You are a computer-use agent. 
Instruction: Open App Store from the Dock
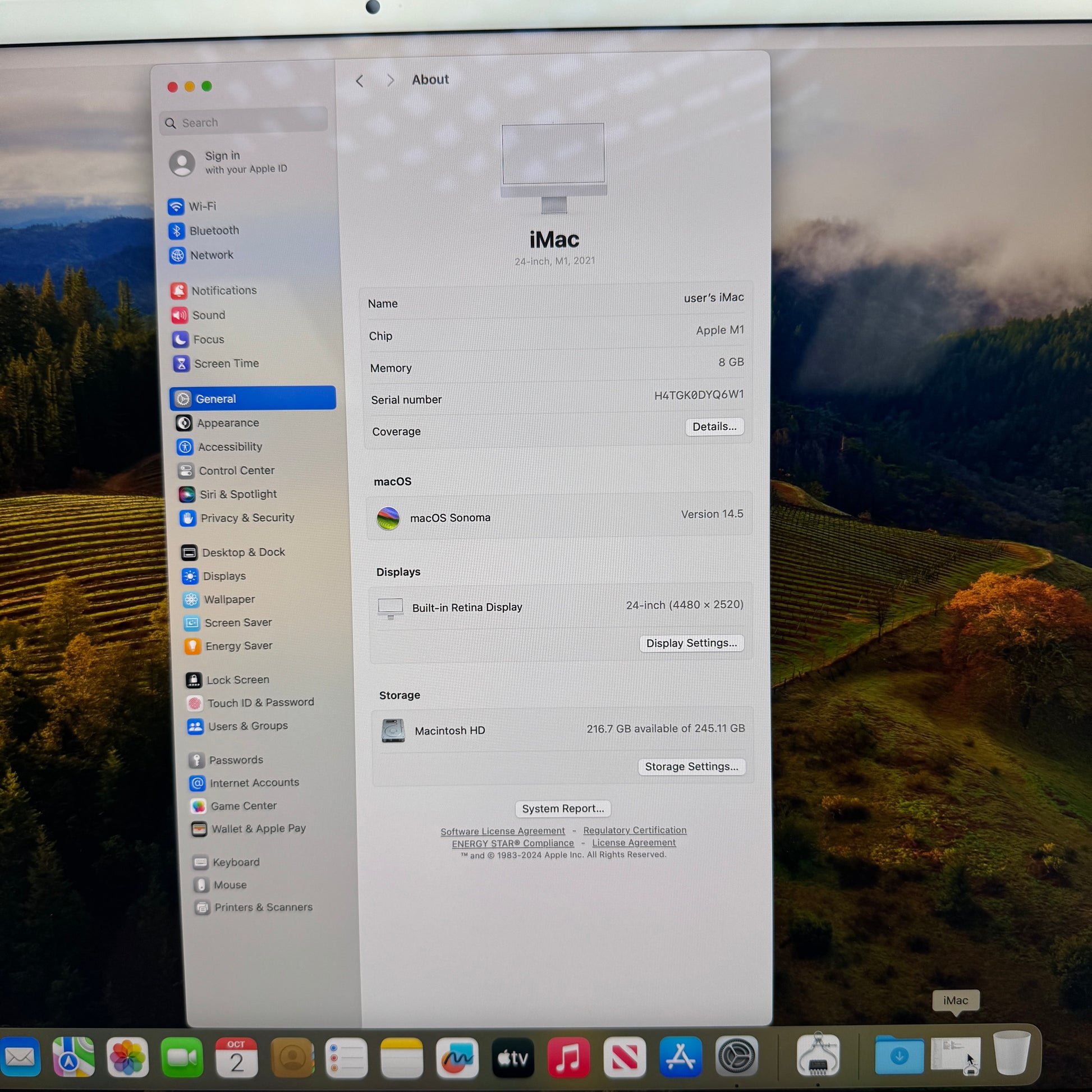click(680, 1057)
